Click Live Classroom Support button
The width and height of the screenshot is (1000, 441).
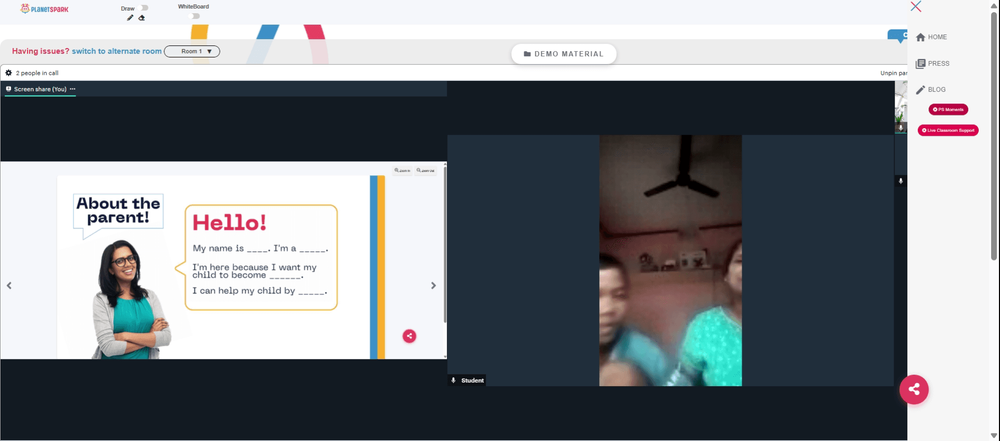[x=948, y=130]
